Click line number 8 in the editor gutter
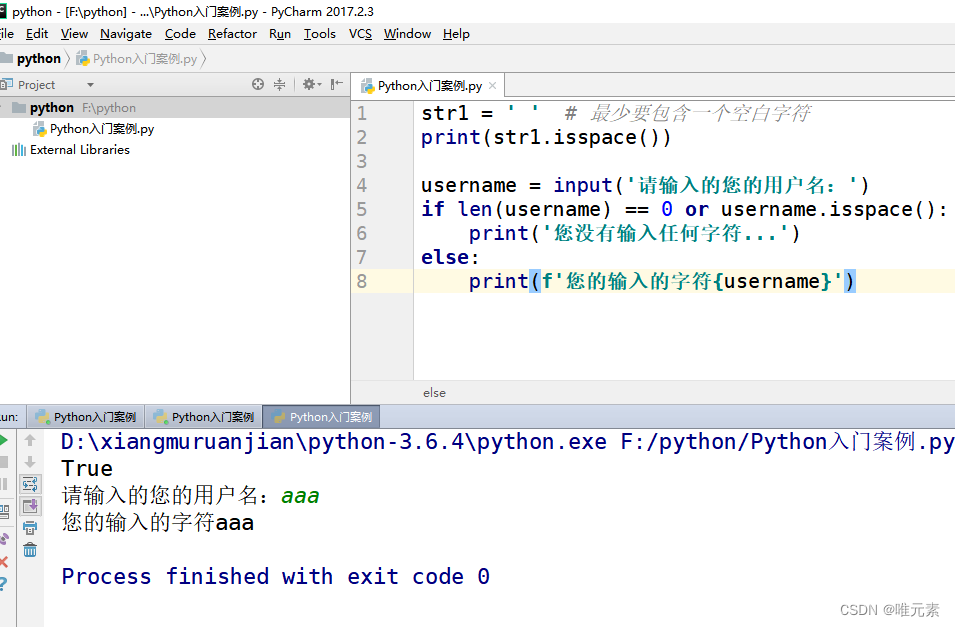Image resolution: width=955 pixels, height=627 pixels. click(361, 281)
